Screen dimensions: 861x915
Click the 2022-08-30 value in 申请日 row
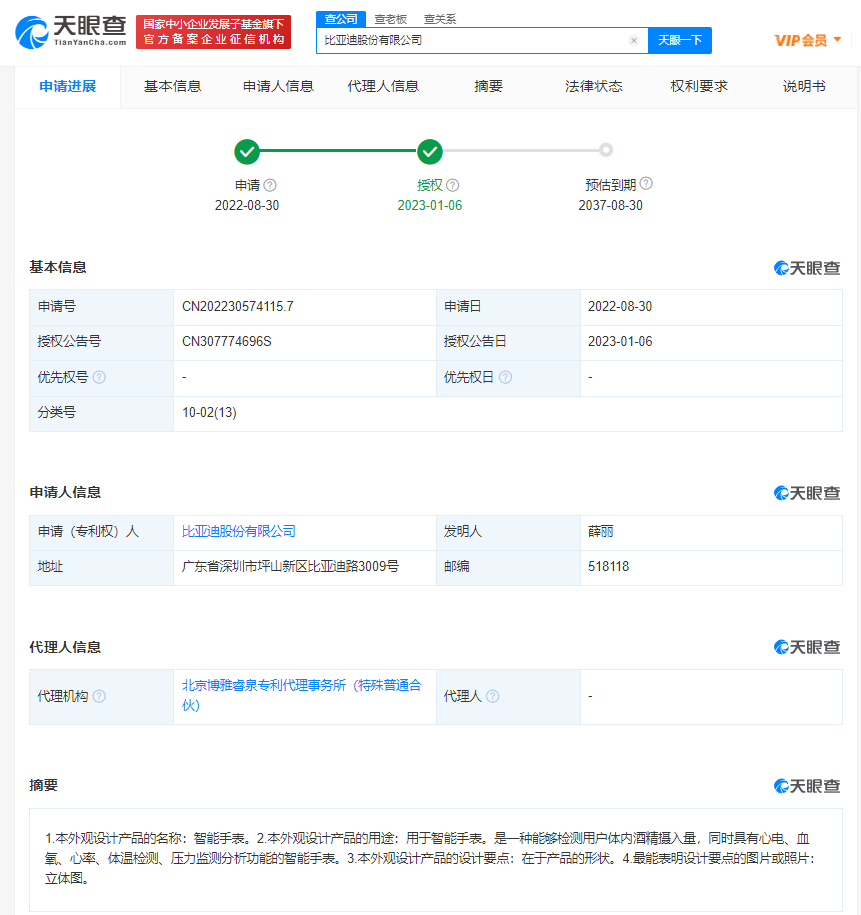tap(620, 307)
